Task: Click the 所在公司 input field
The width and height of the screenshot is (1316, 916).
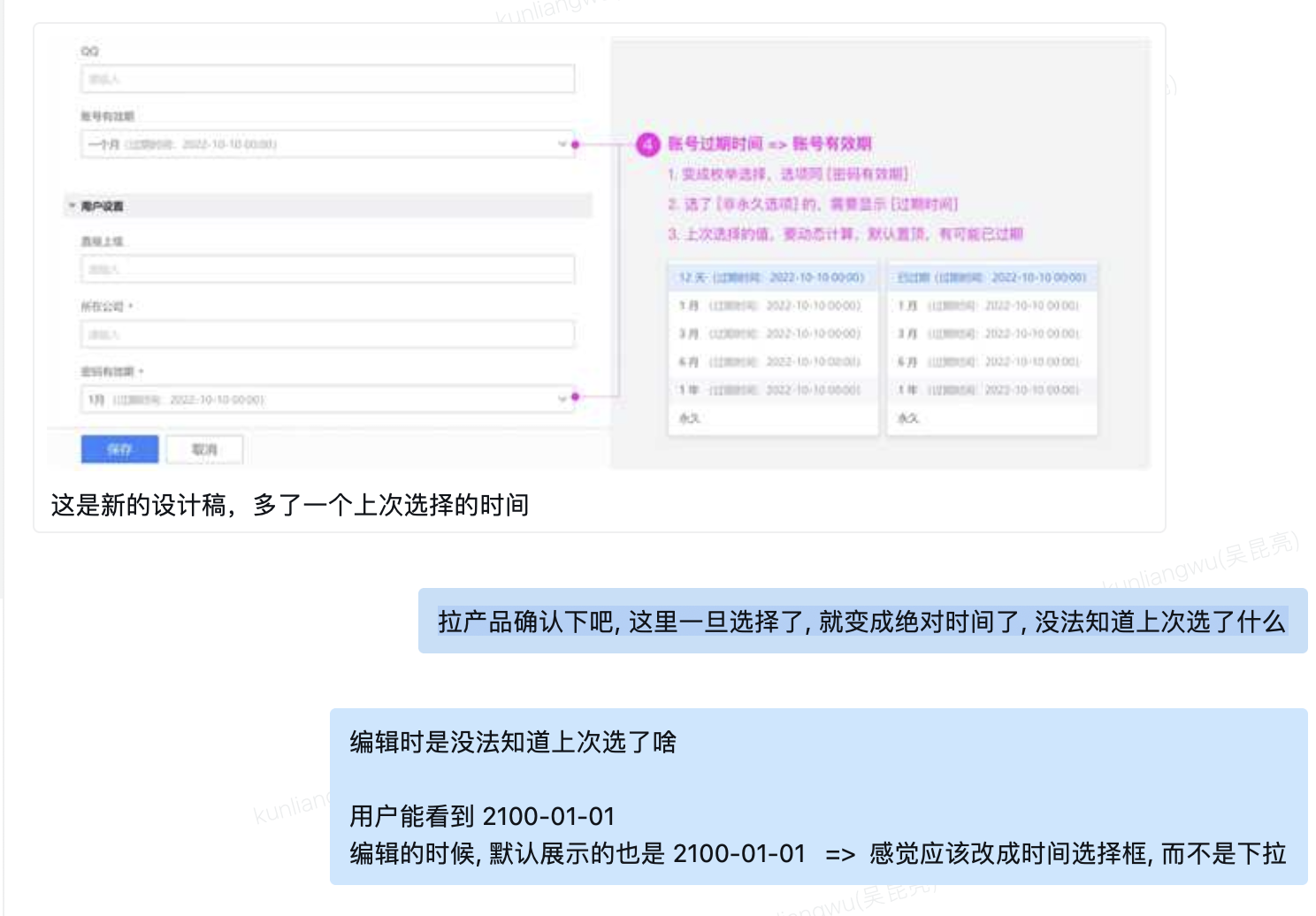Action: 327,333
